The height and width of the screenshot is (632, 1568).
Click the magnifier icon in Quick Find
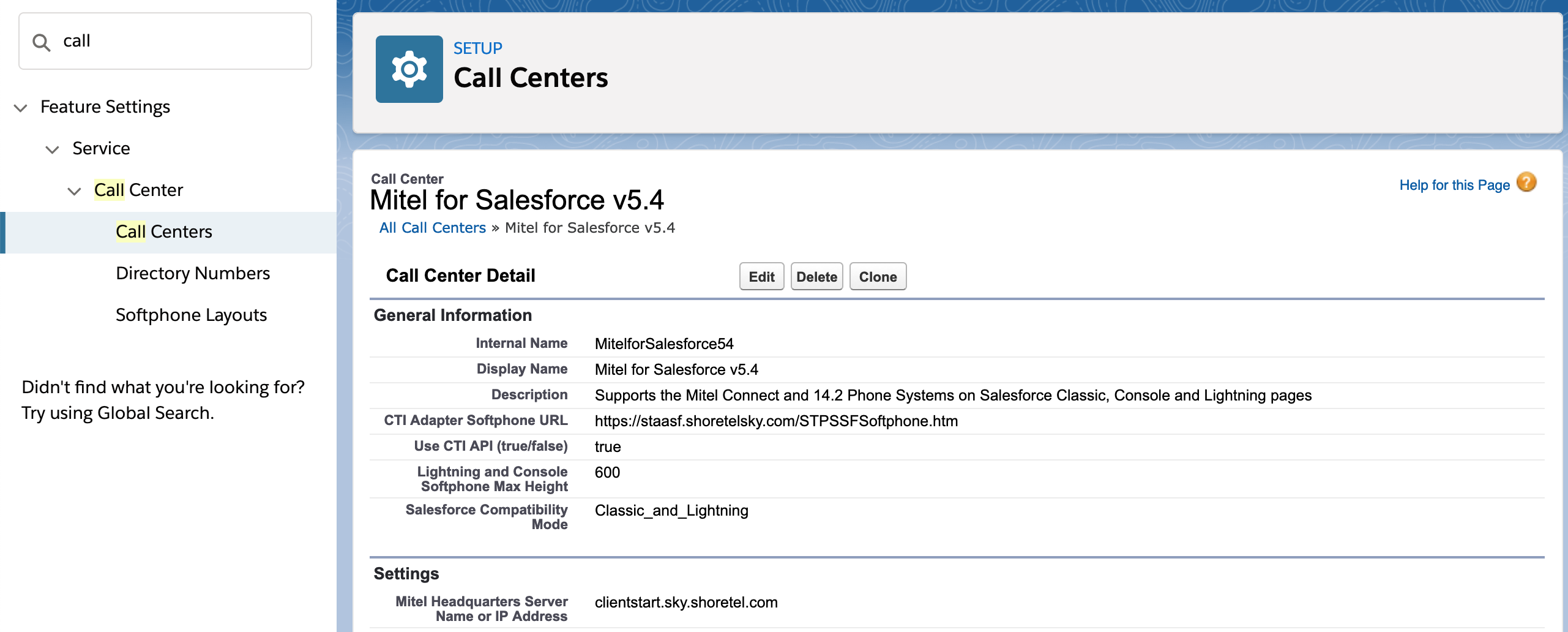point(42,42)
